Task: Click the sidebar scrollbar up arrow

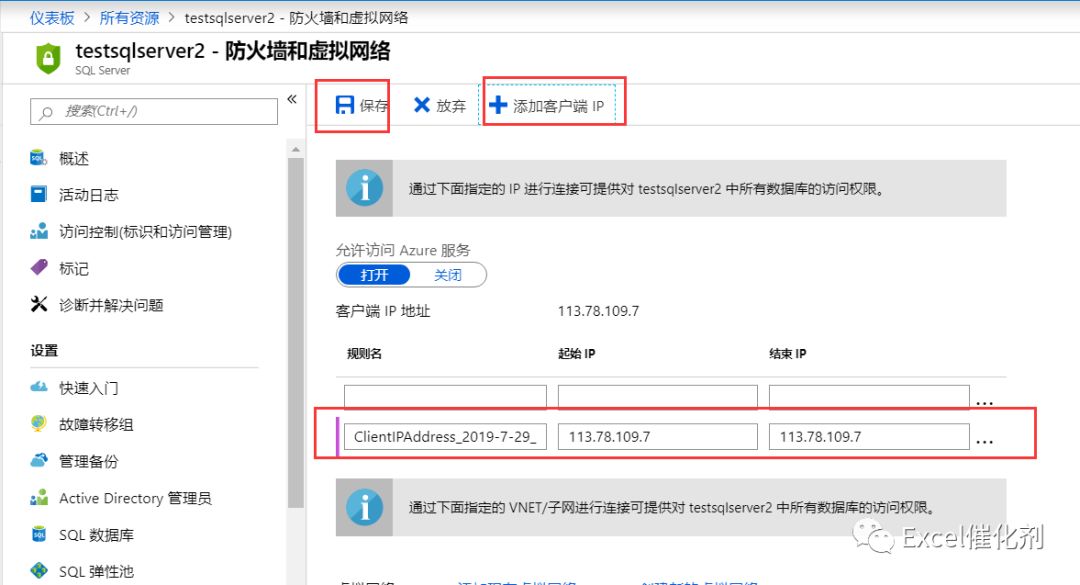Action: coord(295,149)
